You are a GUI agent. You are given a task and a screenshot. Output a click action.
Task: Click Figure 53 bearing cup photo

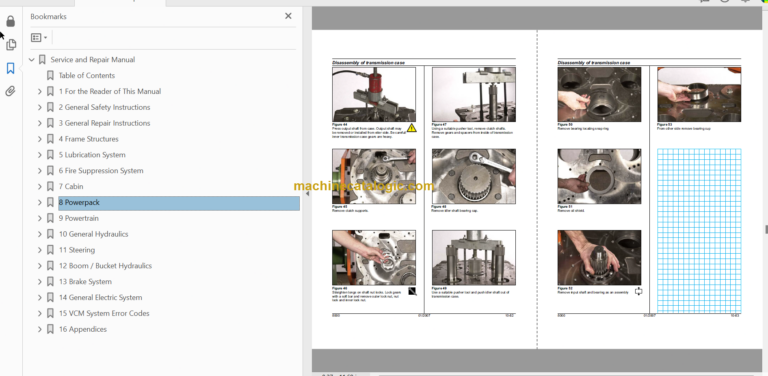coord(699,94)
